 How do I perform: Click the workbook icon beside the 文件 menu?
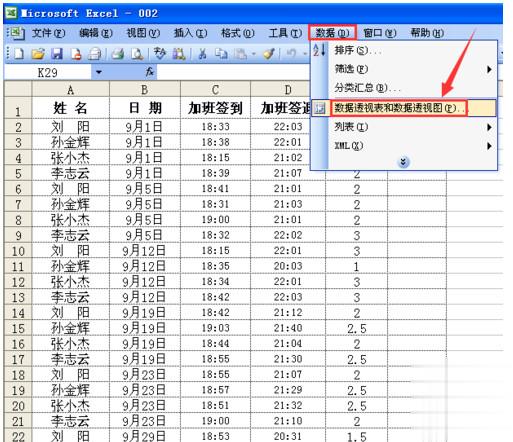pos(16,33)
